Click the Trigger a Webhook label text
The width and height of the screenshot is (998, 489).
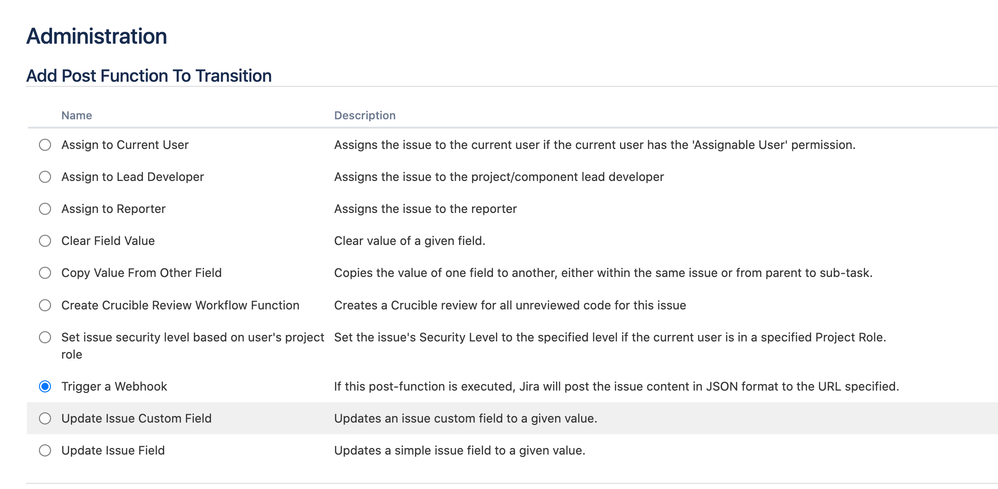pyautogui.click(x=115, y=386)
